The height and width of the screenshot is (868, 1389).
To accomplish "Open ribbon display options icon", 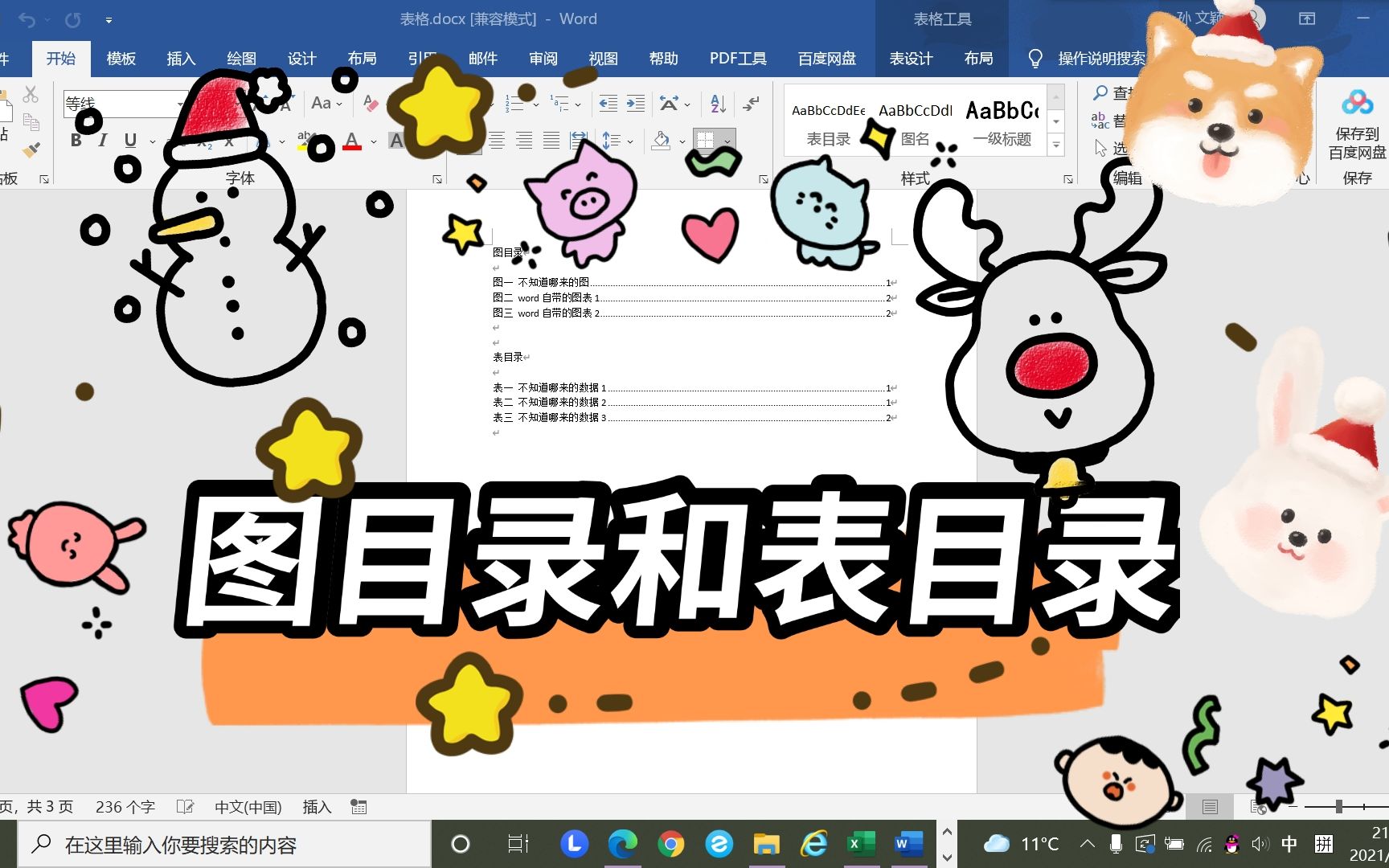I will [1308, 18].
